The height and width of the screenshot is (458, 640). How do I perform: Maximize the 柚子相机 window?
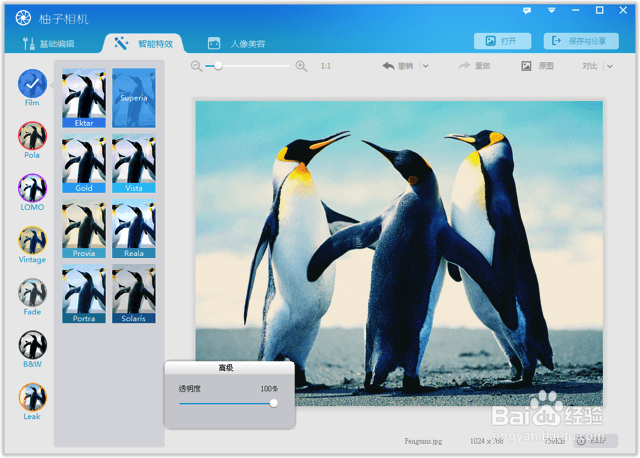coord(600,10)
